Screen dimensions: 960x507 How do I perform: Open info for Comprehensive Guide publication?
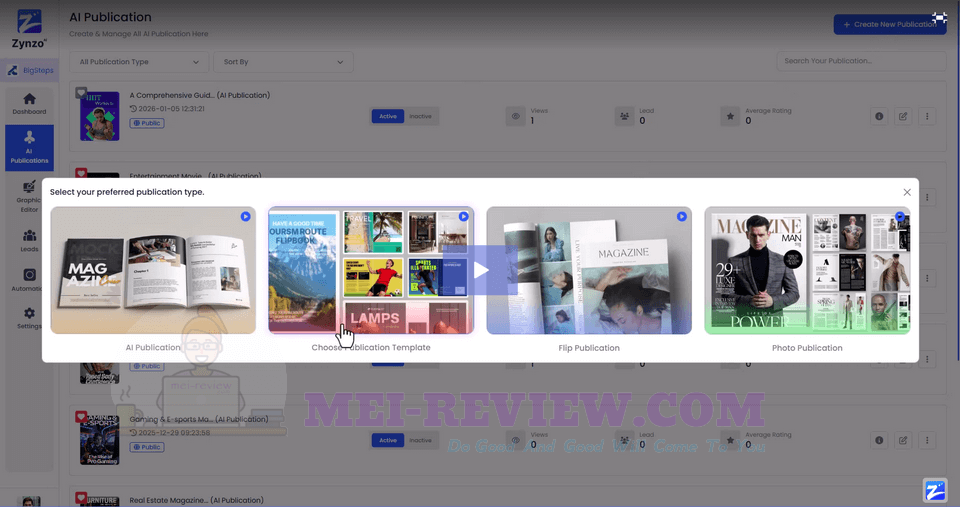click(879, 116)
